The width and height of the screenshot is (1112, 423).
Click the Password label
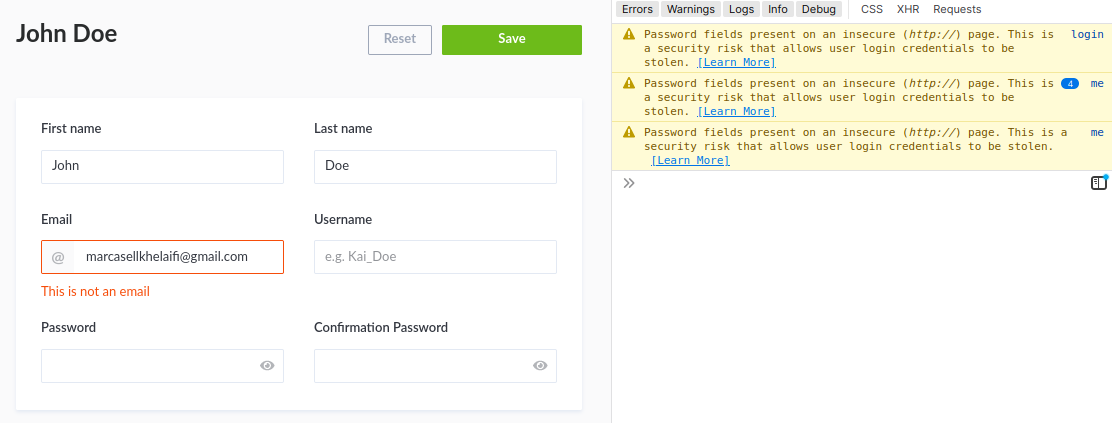[68, 327]
